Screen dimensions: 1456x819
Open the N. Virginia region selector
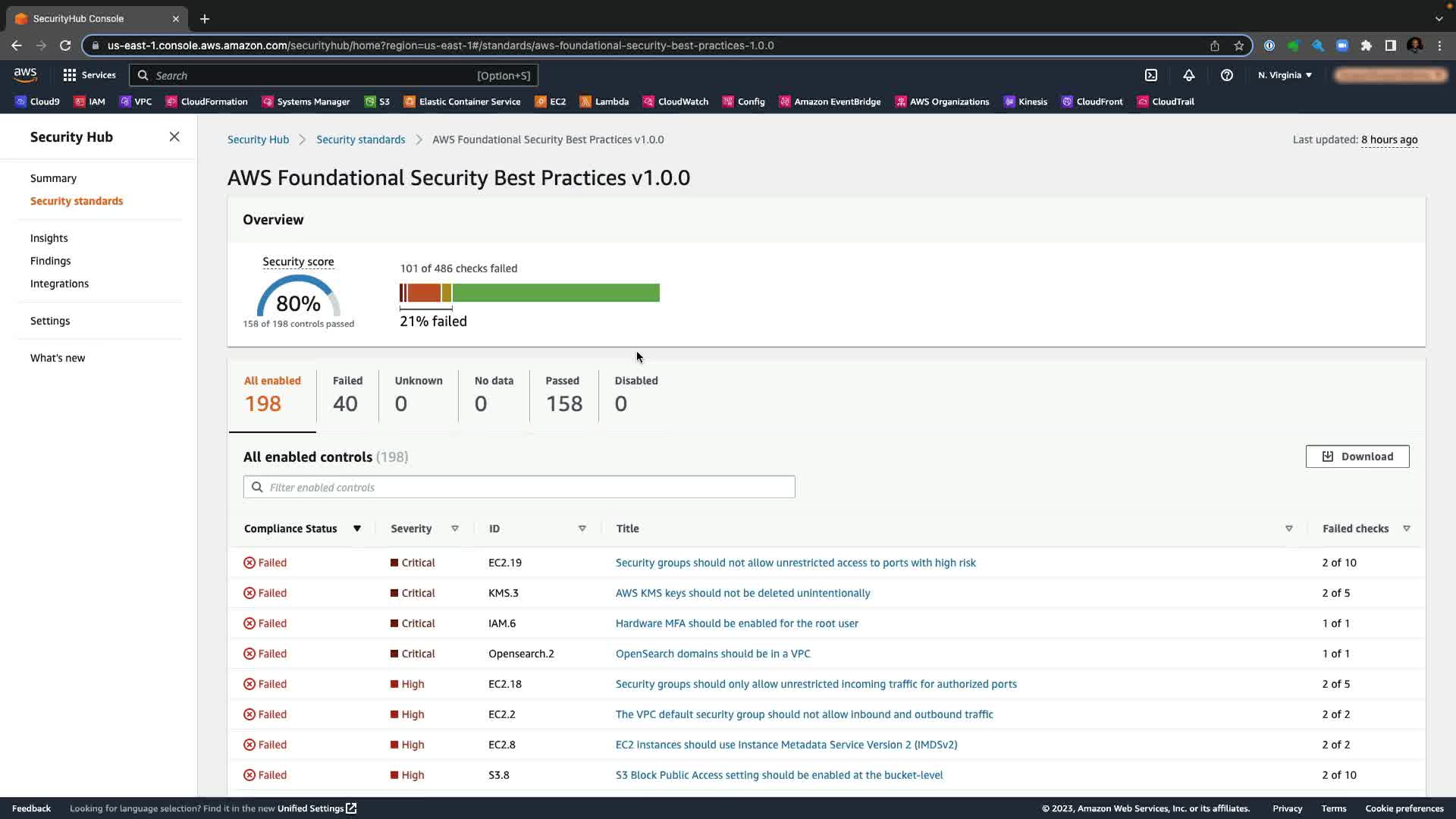pos(1285,75)
